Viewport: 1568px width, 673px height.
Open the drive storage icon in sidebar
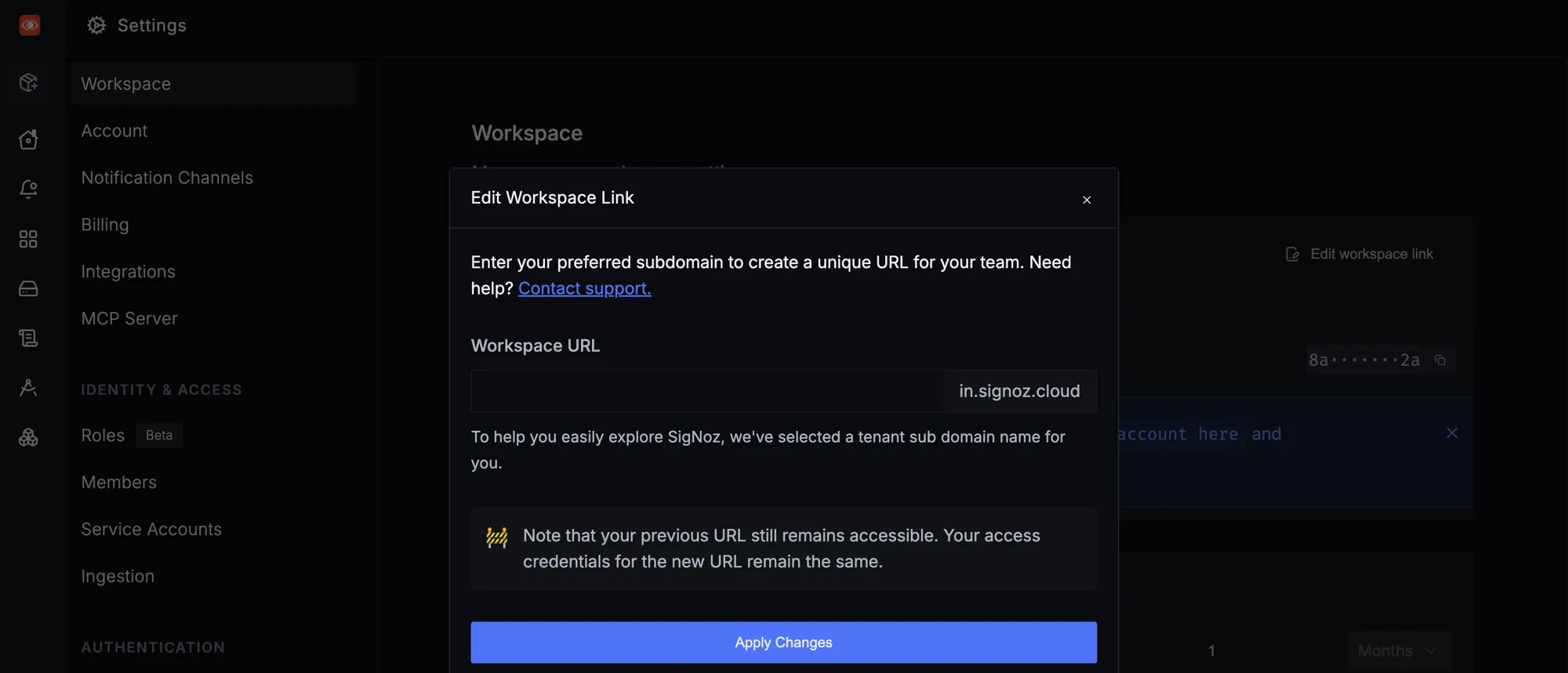pyautogui.click(x=28, y=288)
